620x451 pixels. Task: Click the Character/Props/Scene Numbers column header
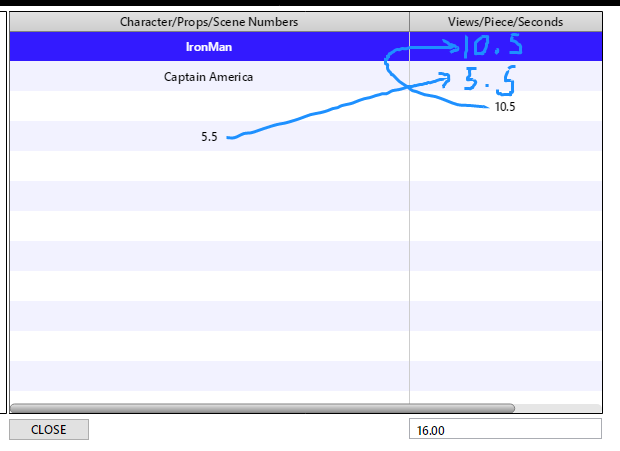click(209, 22)
